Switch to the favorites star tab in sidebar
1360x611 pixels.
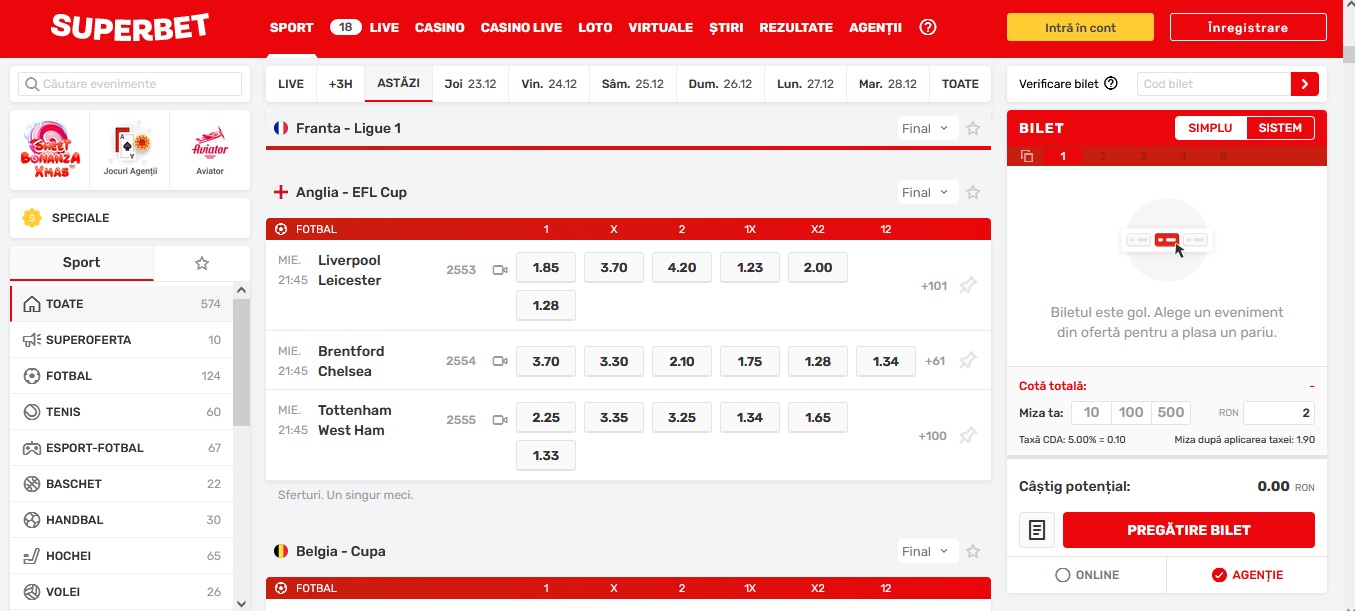[x=202, y=263]
